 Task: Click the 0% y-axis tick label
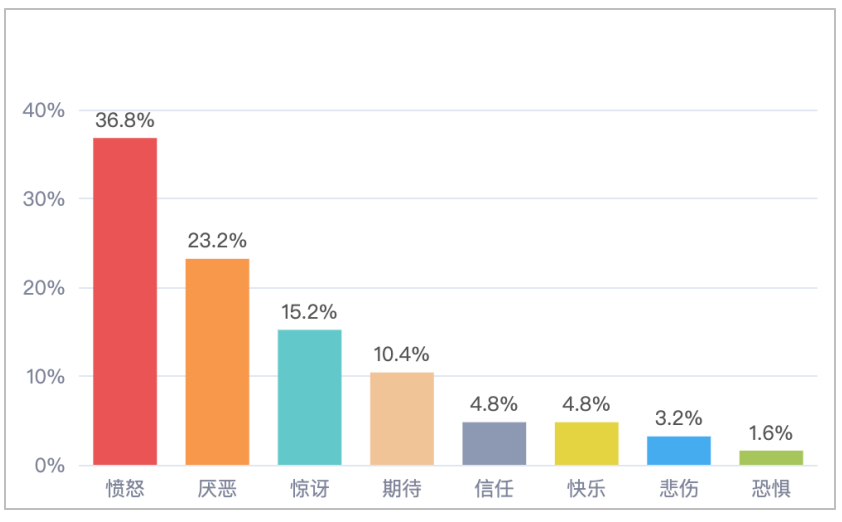[x=50, y=466]
